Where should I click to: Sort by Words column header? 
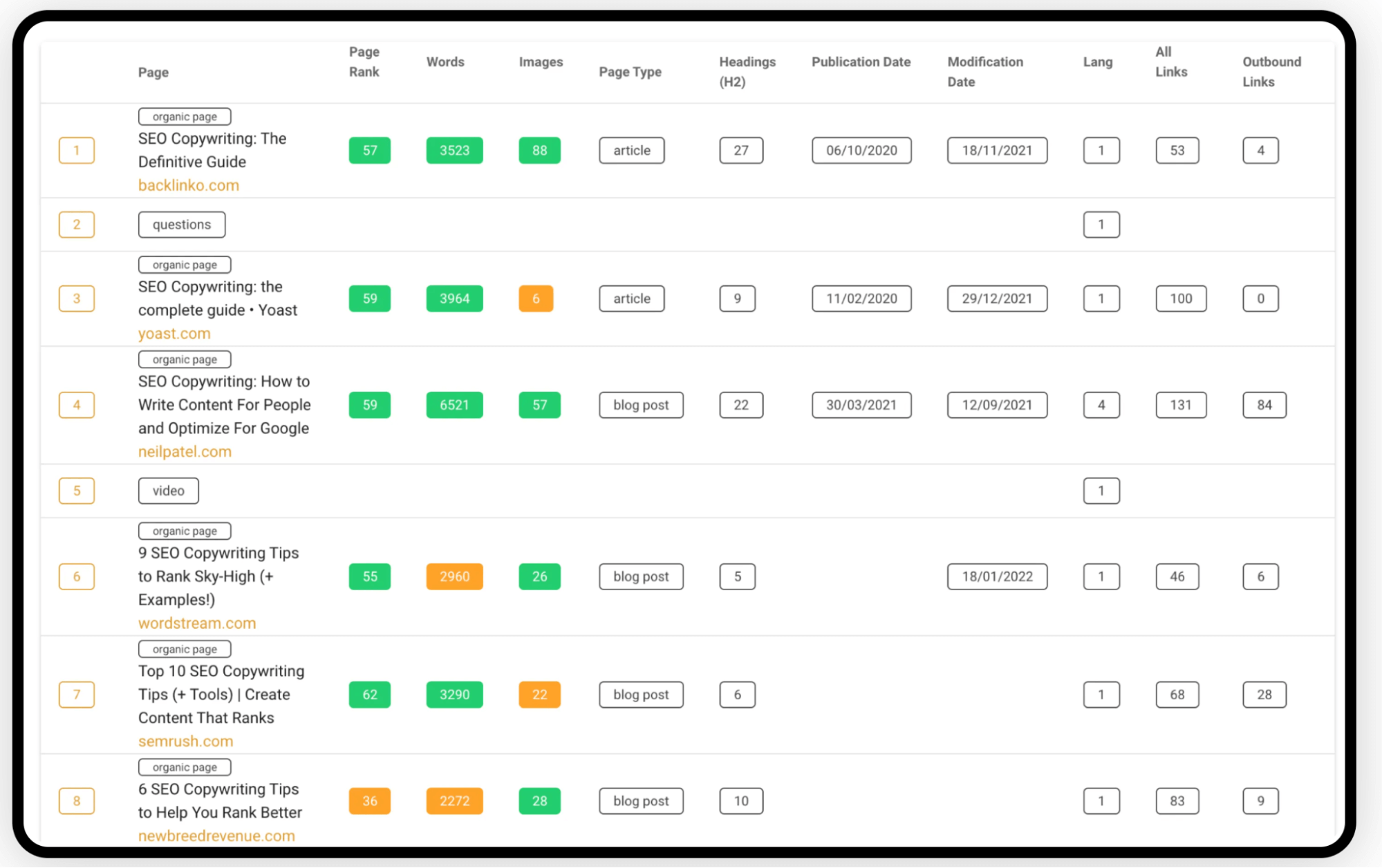point(445,62)
